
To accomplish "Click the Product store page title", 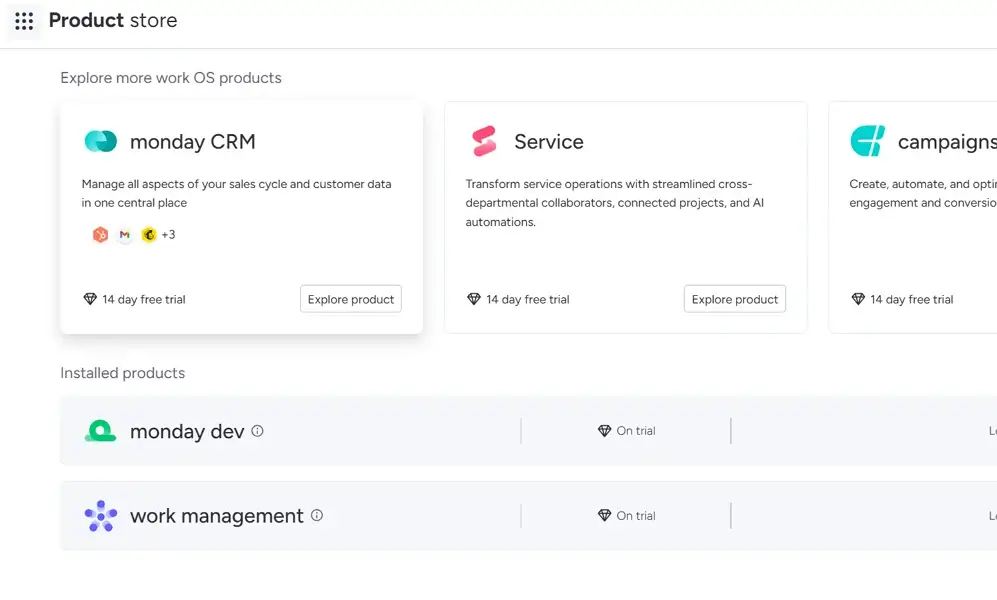I will click(113, 21).
